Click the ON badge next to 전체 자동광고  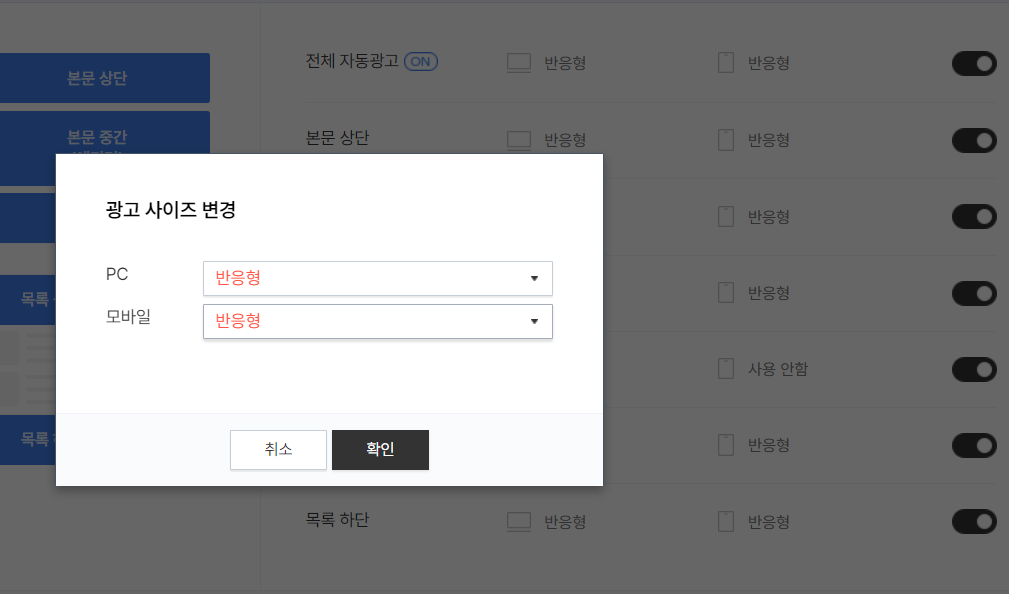pos(421,61)
